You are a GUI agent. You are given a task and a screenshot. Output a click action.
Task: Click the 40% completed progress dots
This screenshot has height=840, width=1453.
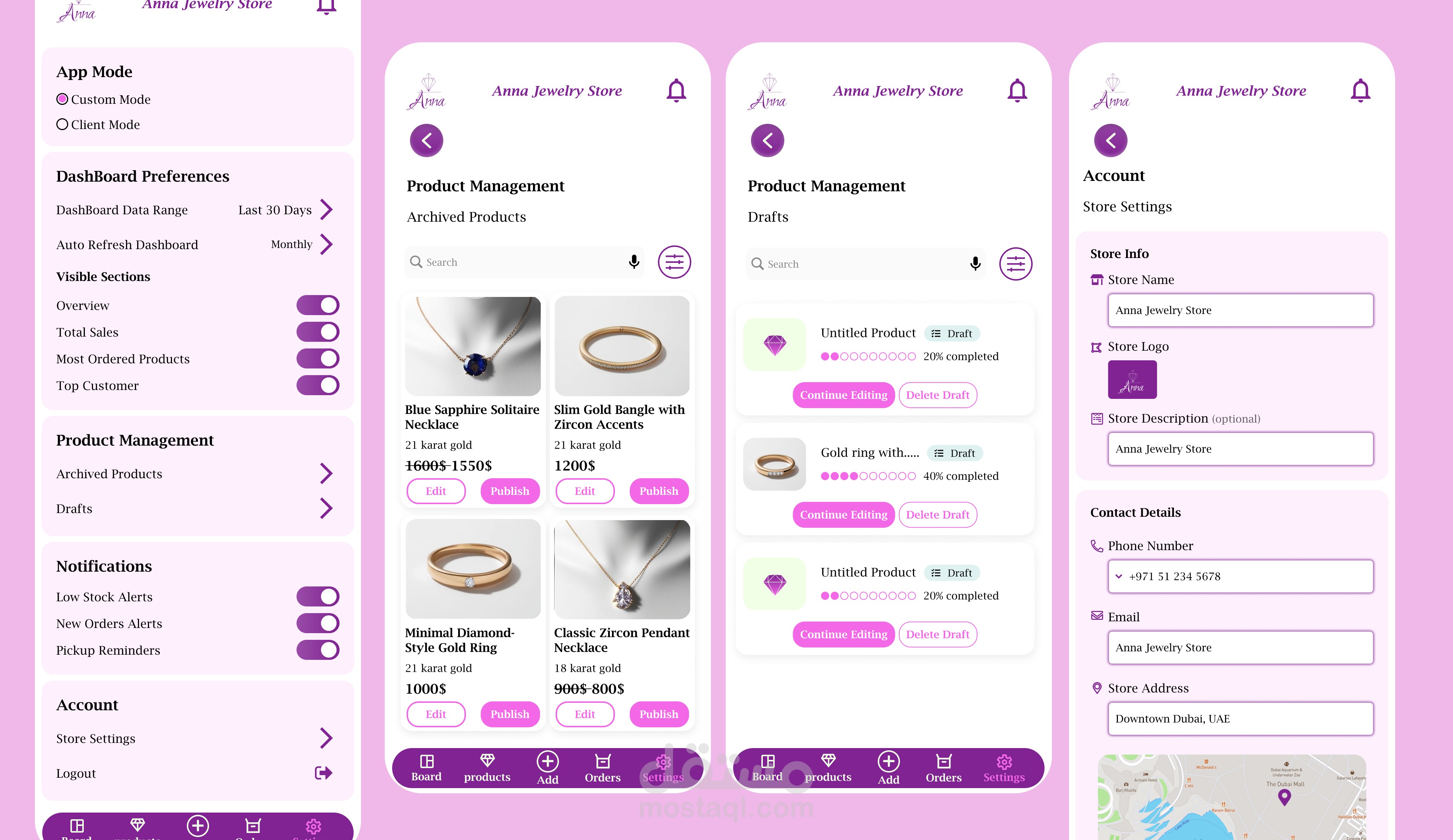click(868, 476)
